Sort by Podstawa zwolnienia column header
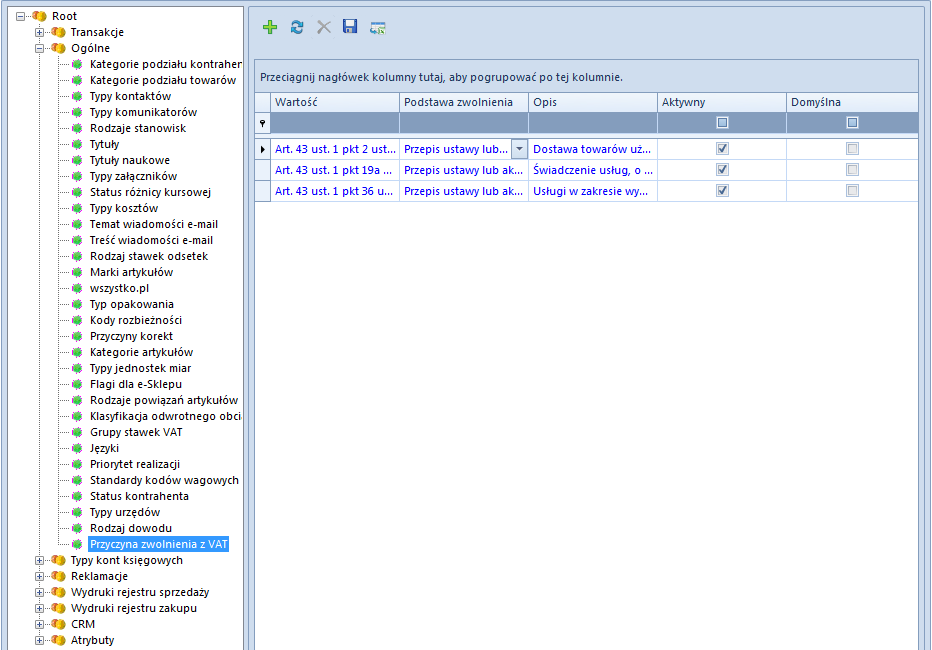The width and height of the screenshot is (932, 650). pos(464,102)
